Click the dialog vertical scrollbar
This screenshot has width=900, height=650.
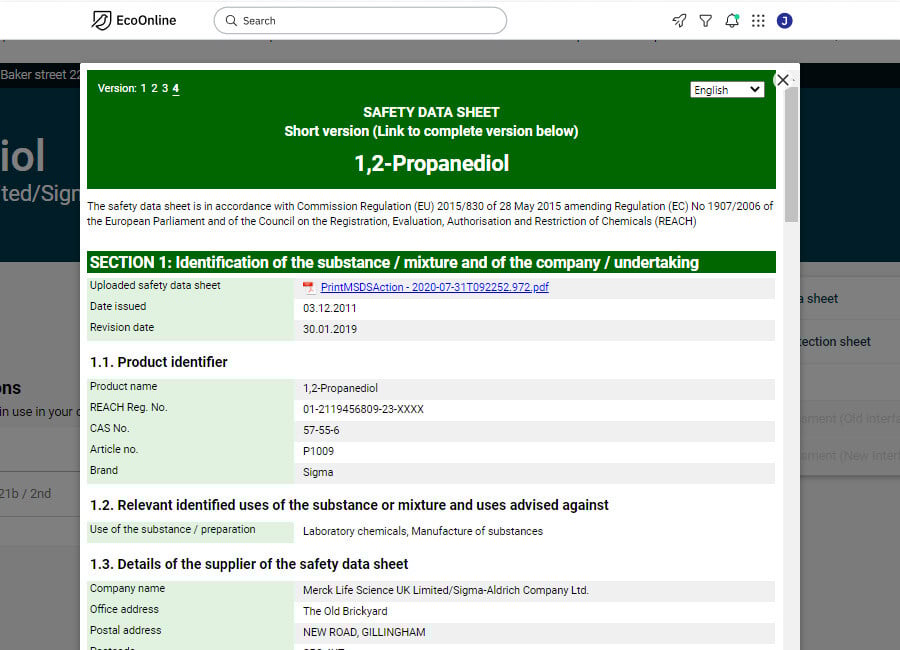[792, 154]
